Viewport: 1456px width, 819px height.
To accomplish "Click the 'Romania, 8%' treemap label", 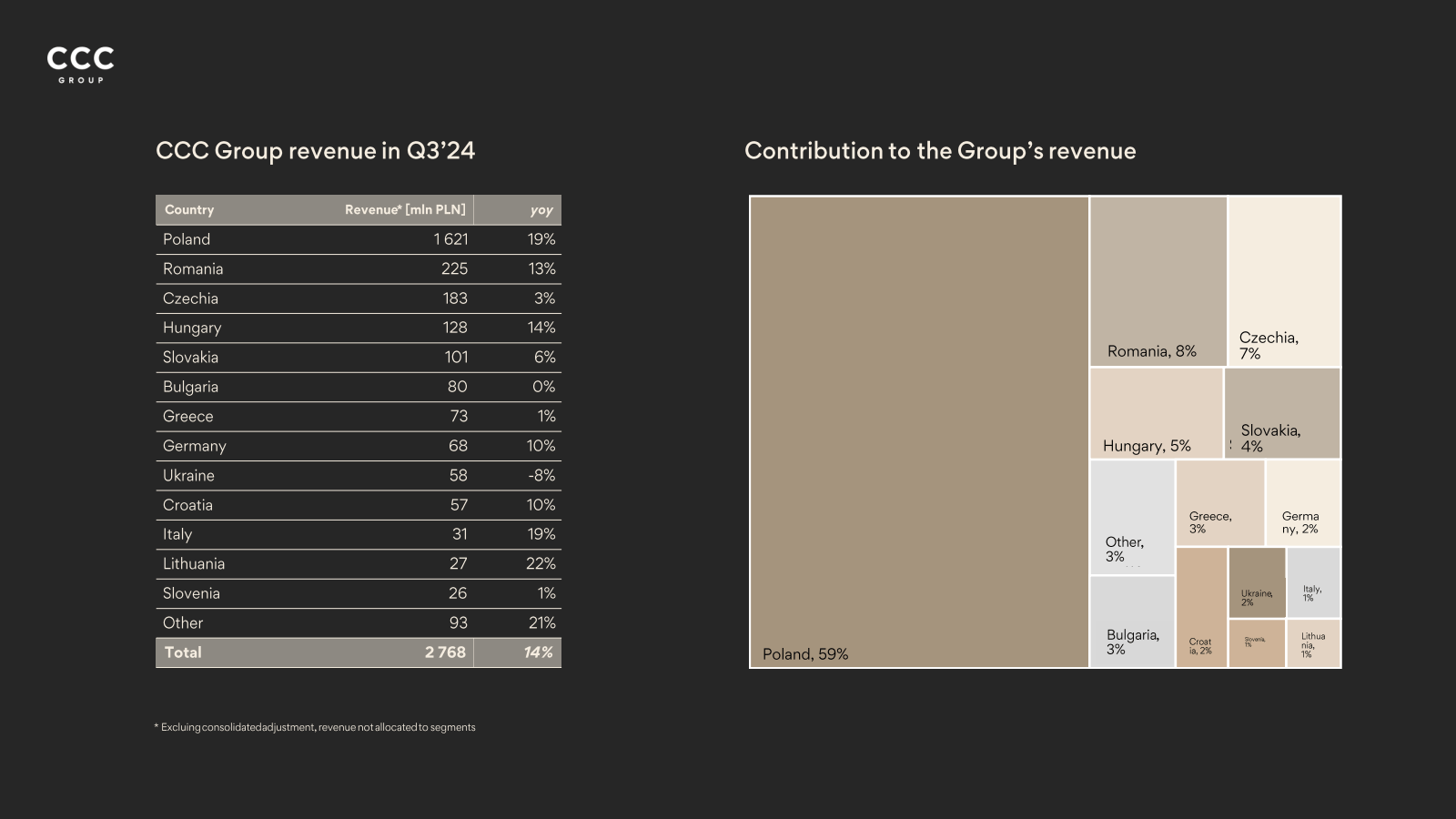I will (1152, 351).
